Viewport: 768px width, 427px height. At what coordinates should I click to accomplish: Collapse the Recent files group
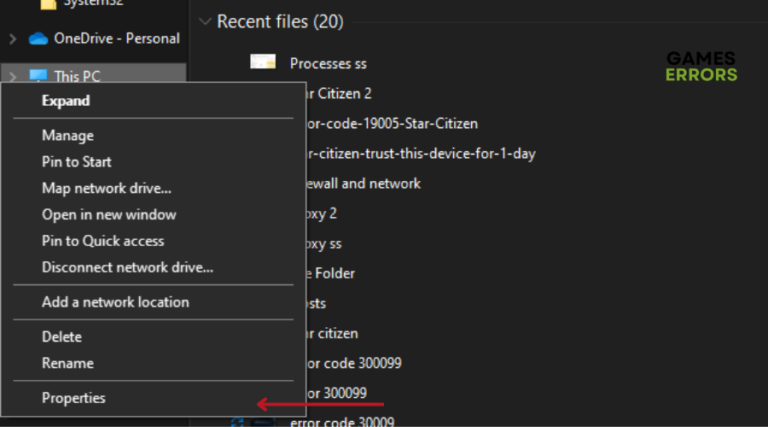click(x=205, y=21)
